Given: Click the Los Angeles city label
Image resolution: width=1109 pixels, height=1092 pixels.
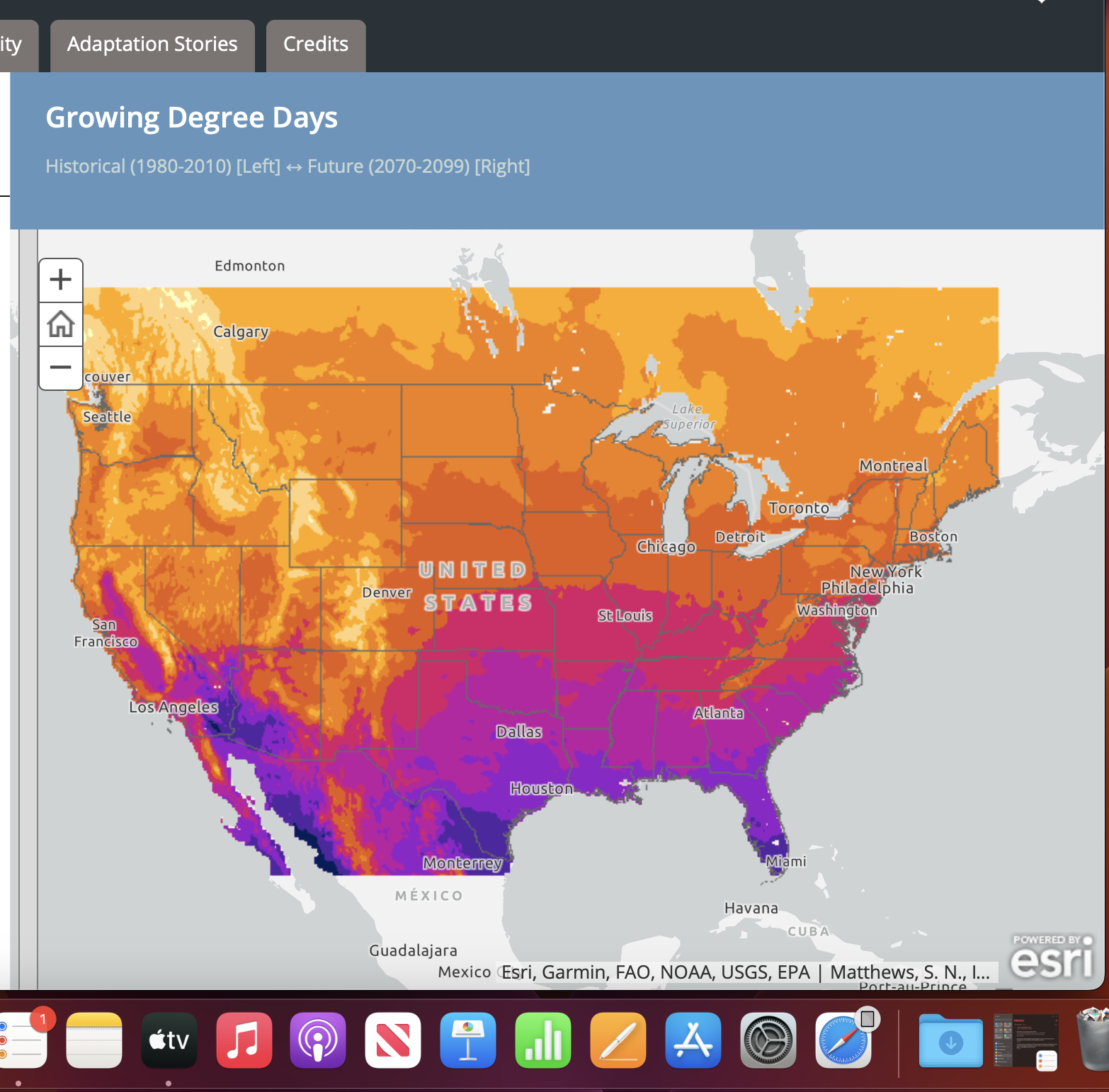Looking at the screenshot, I should click(x=174, y=707).
